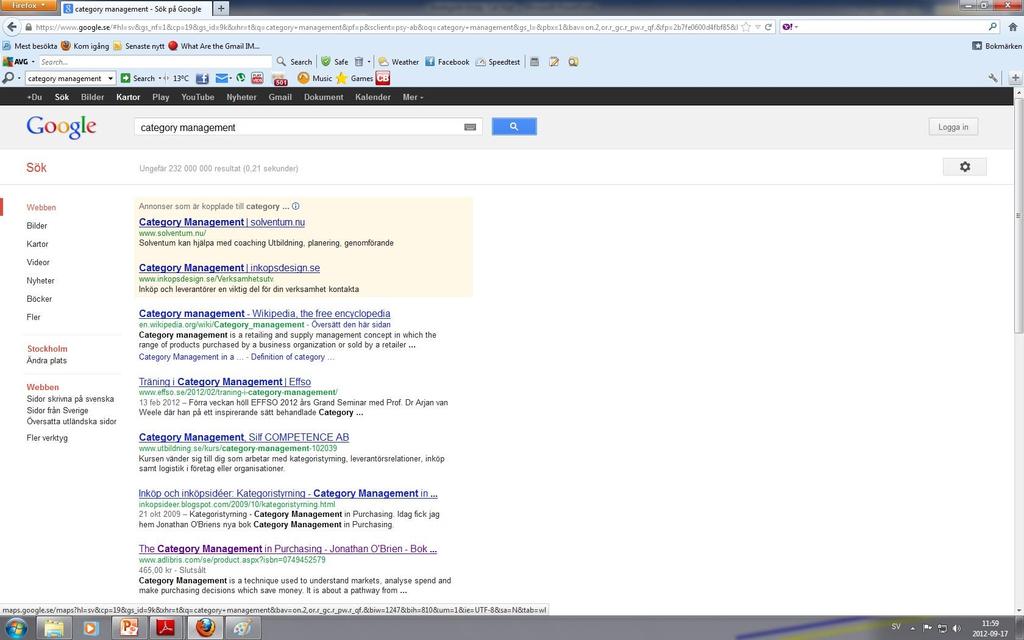Open the Firefox menu button
Screen dimensions: 1024x640
coord(29,5)
